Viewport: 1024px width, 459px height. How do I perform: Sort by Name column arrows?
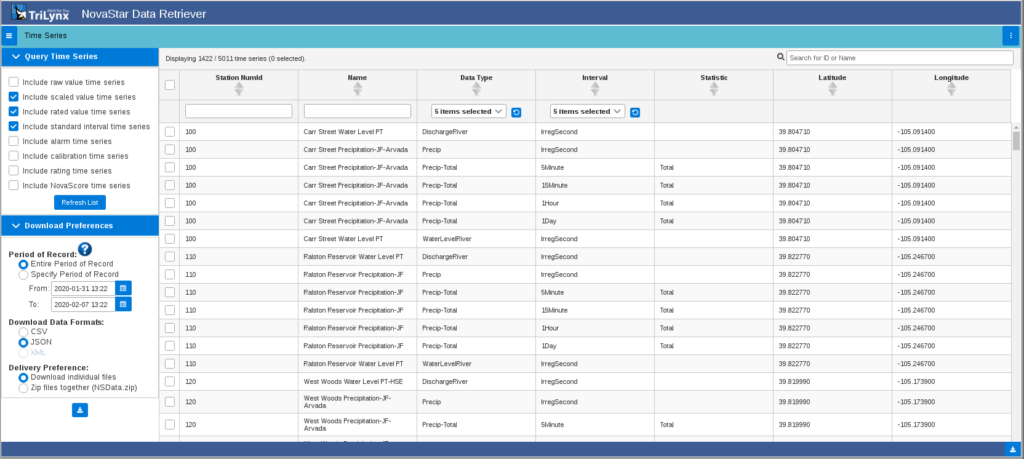(x=357, y=89)
